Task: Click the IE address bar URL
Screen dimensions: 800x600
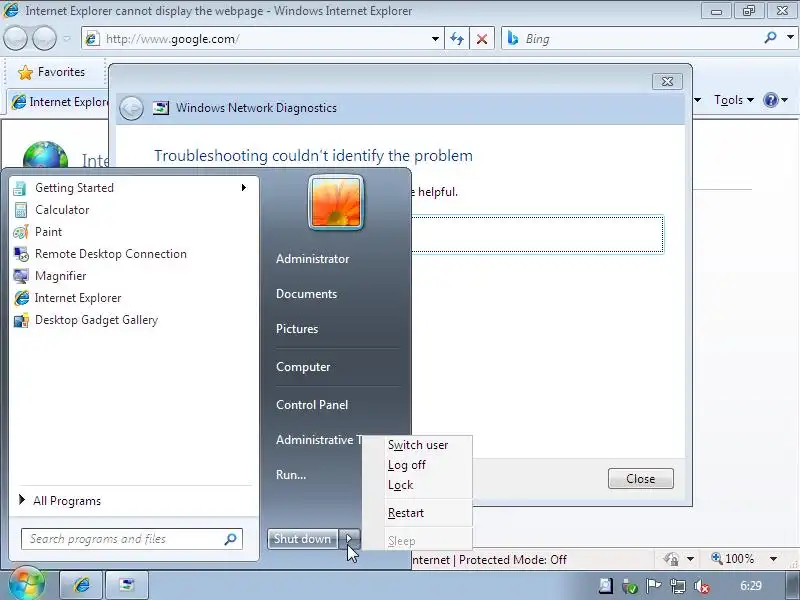Action: click(172, 39)
